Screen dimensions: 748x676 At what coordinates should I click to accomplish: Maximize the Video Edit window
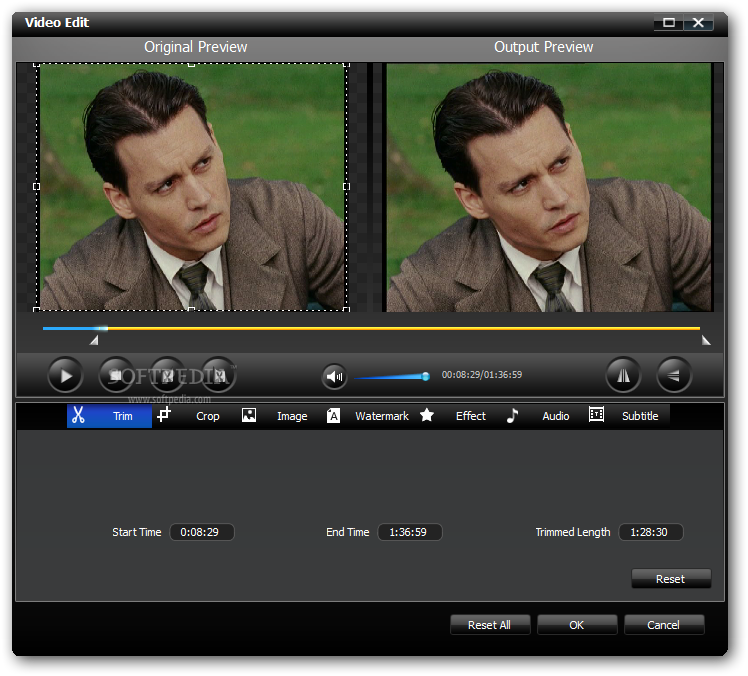click(x=669, y=22)
